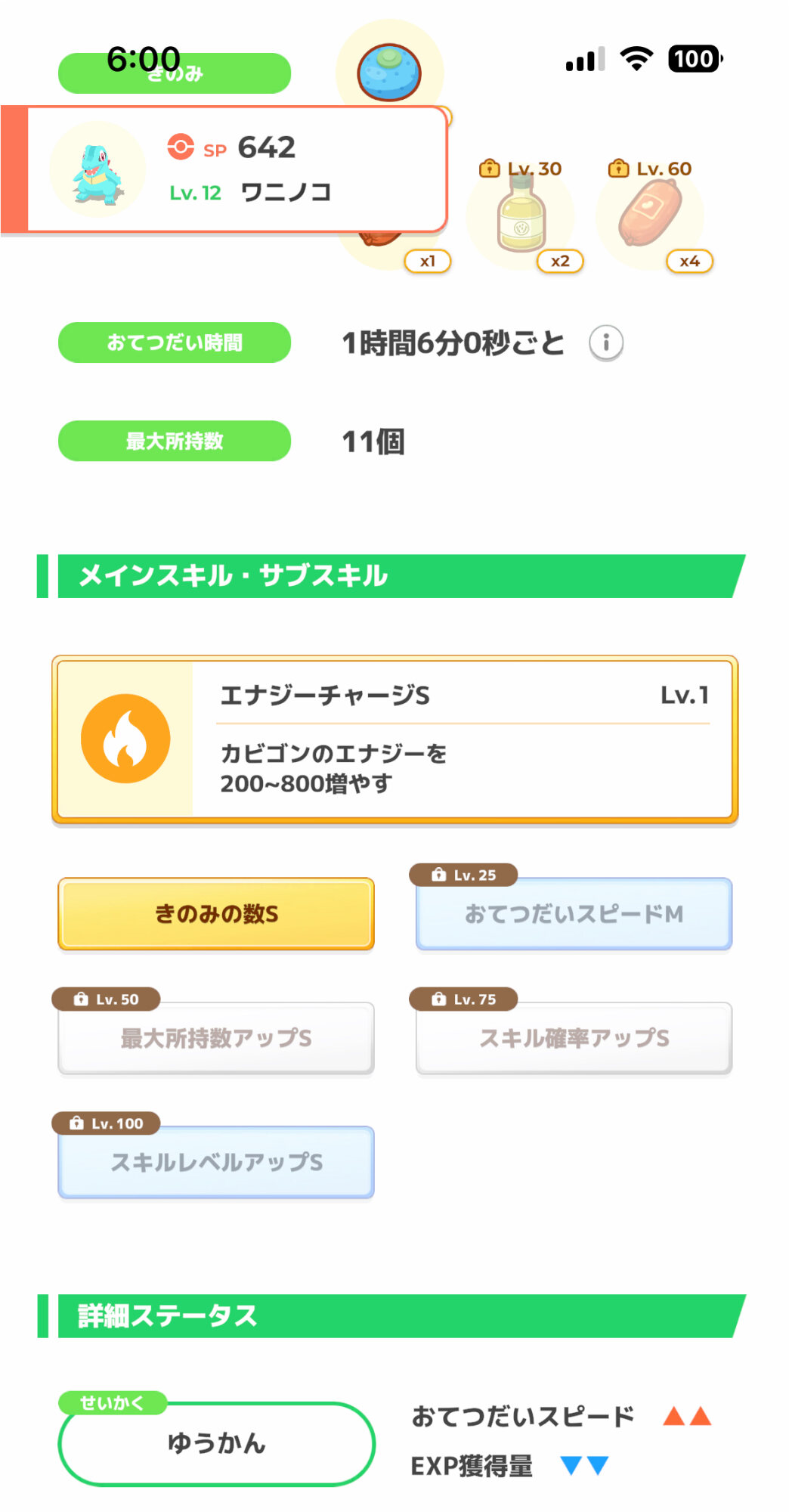
Task: Tap the red up arrows for おてつだいスピード
Action: 687,1417
